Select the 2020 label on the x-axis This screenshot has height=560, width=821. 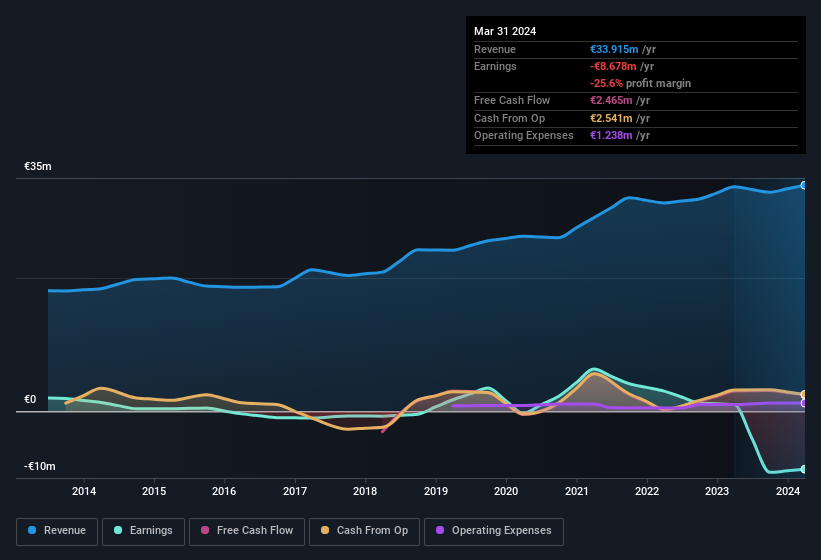pyautogui.click(x=506, y=491)
